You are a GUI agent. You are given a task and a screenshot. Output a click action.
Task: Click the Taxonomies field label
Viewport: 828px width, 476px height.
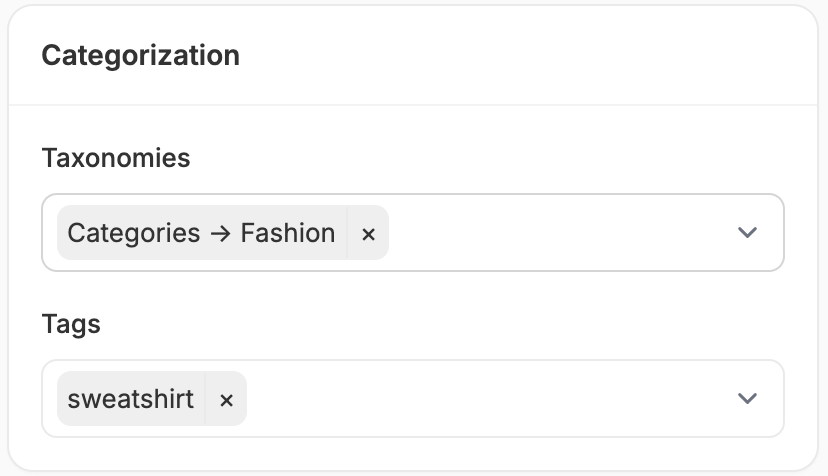pyautogui.click(x=116, y=158)
